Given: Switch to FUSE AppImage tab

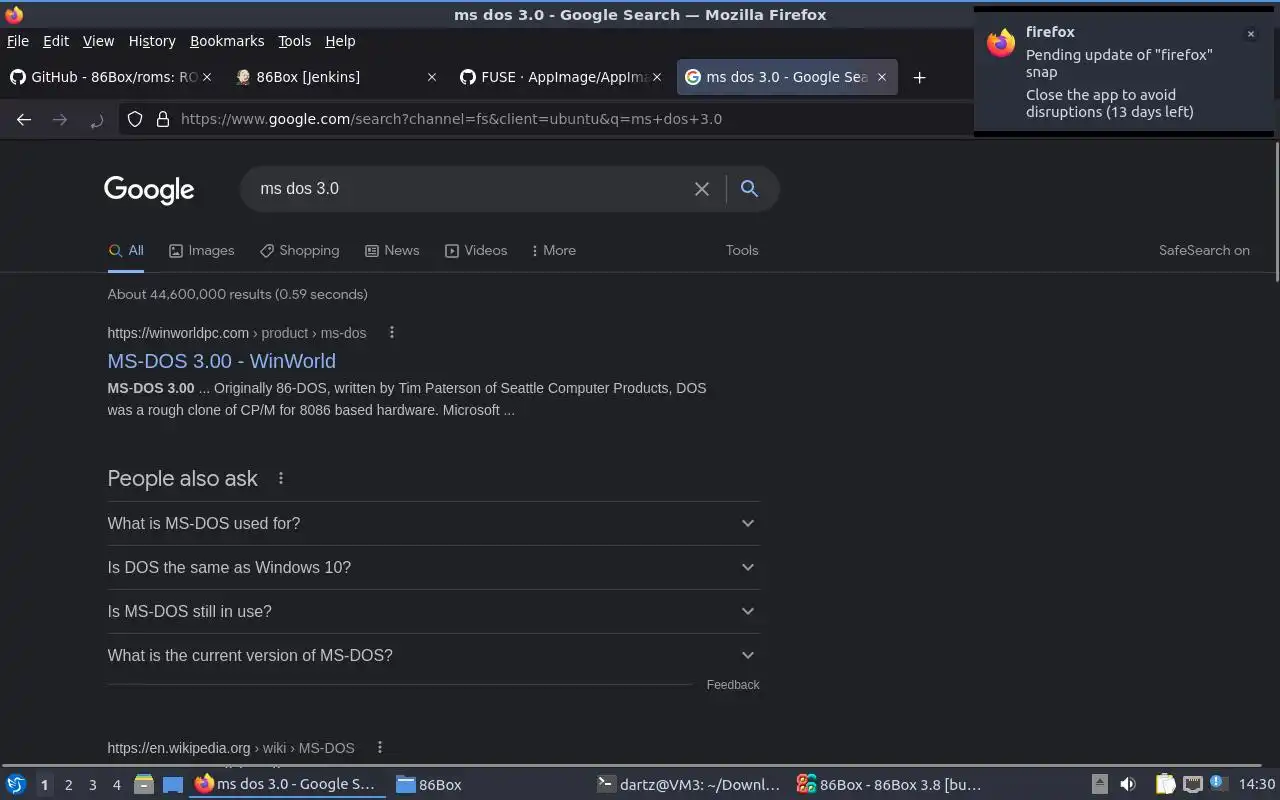Looking at the screenshot, I should (x=563, y=77).
